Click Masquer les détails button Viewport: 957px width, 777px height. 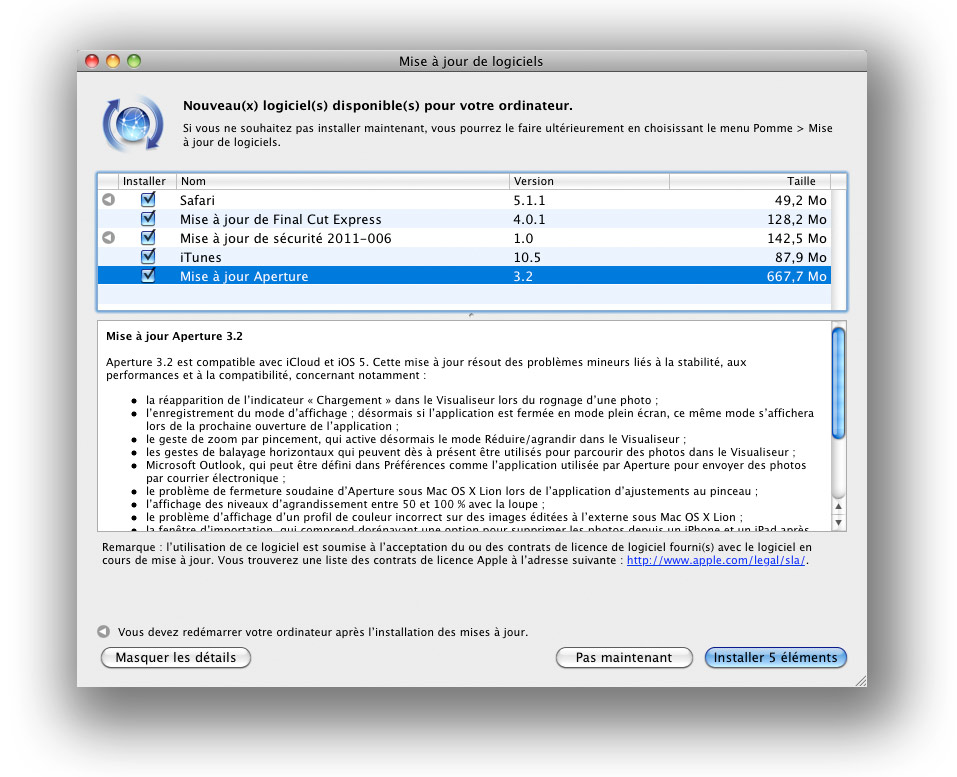[176, 657]
